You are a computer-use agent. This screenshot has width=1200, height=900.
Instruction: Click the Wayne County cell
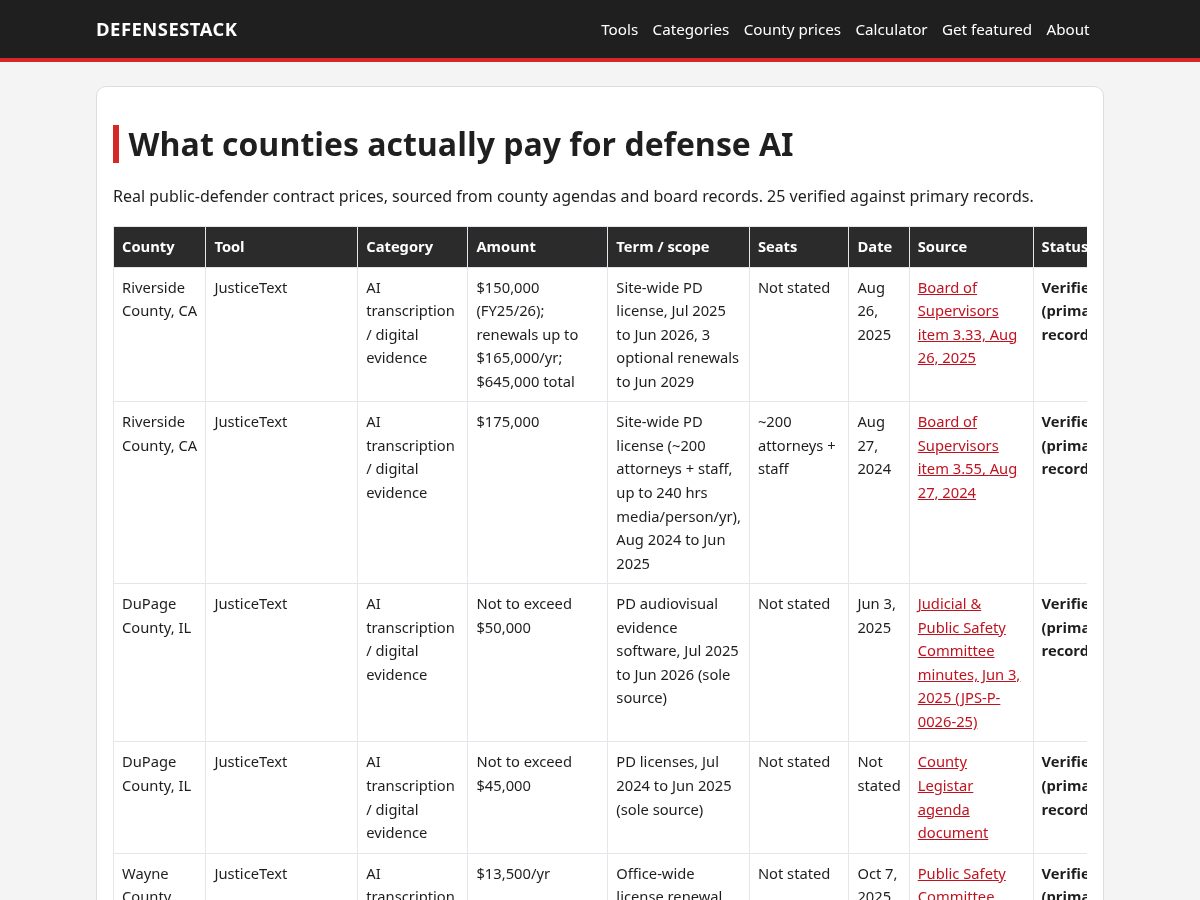160,877
